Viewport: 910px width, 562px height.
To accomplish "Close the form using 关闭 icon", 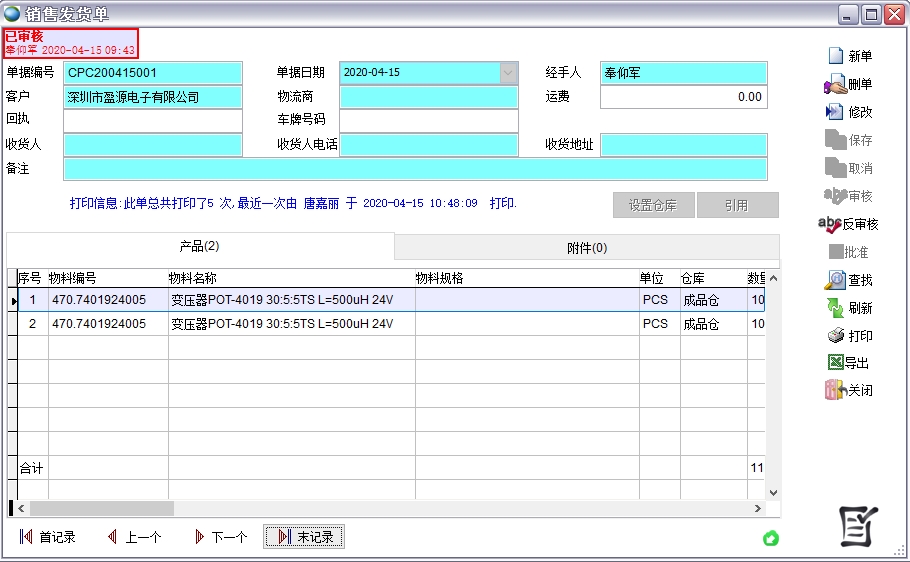I will click(x=835, y=391).
